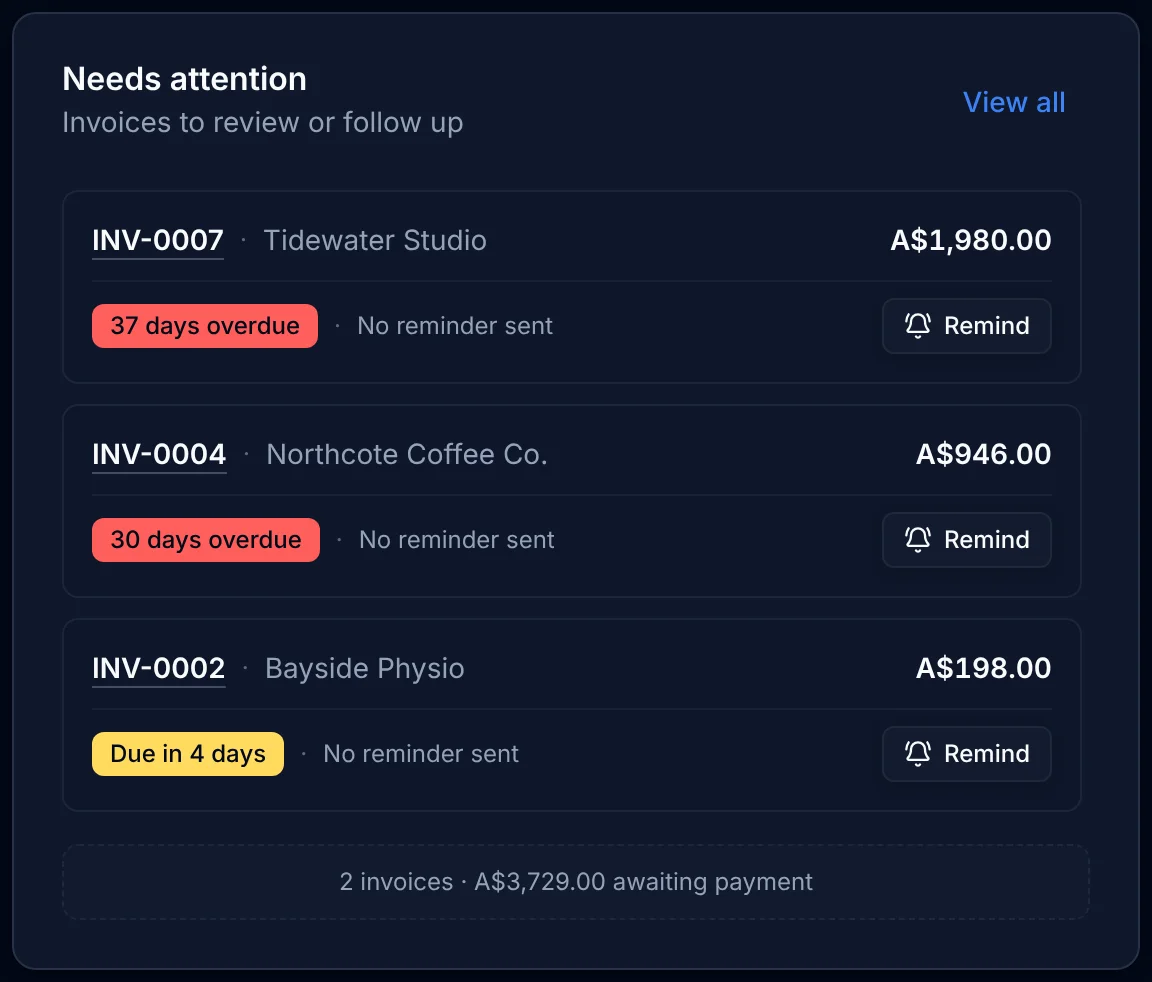Click the Remind label in the INV-0002 row

point(987,753)
